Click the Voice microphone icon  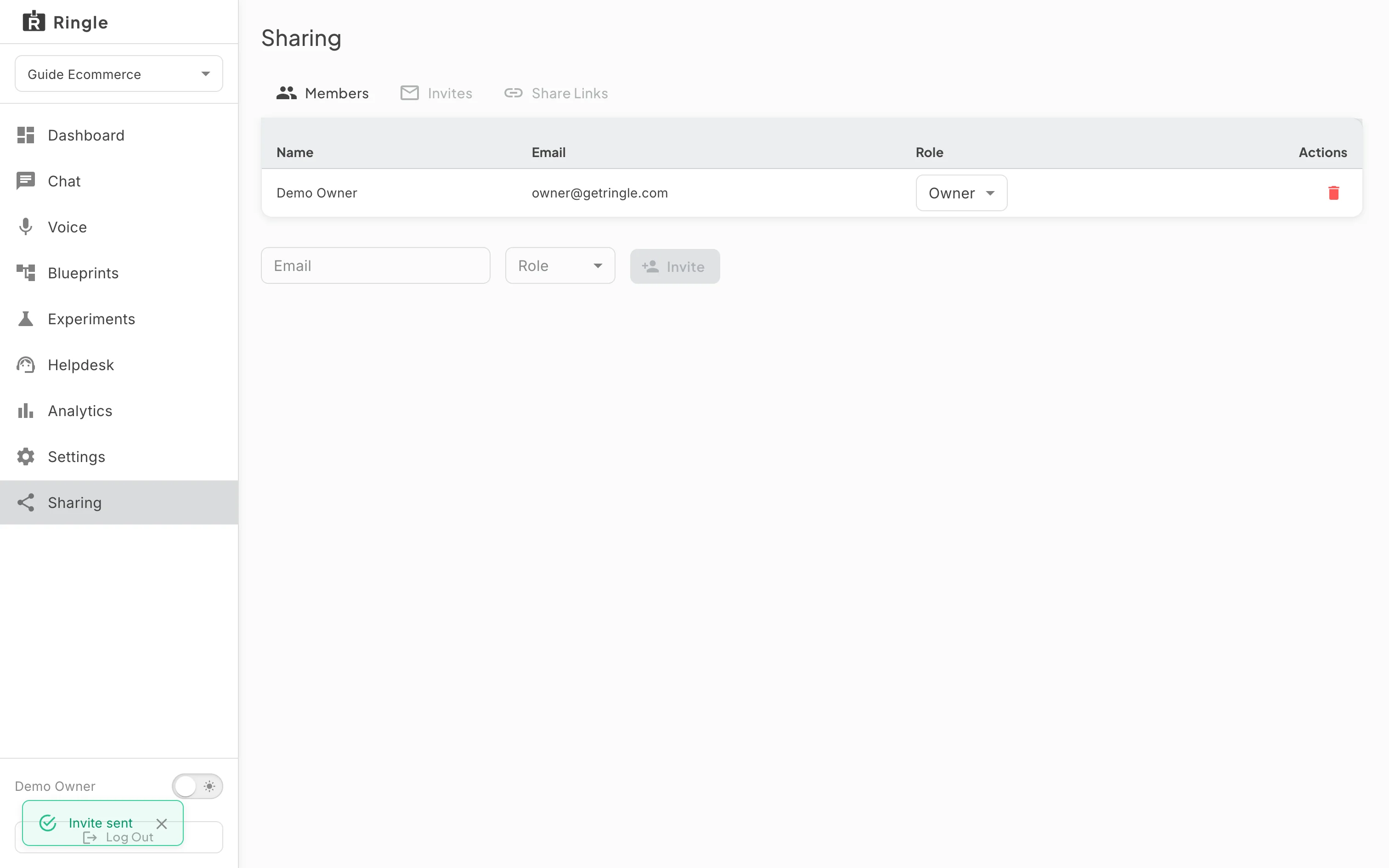pos(26,227)
